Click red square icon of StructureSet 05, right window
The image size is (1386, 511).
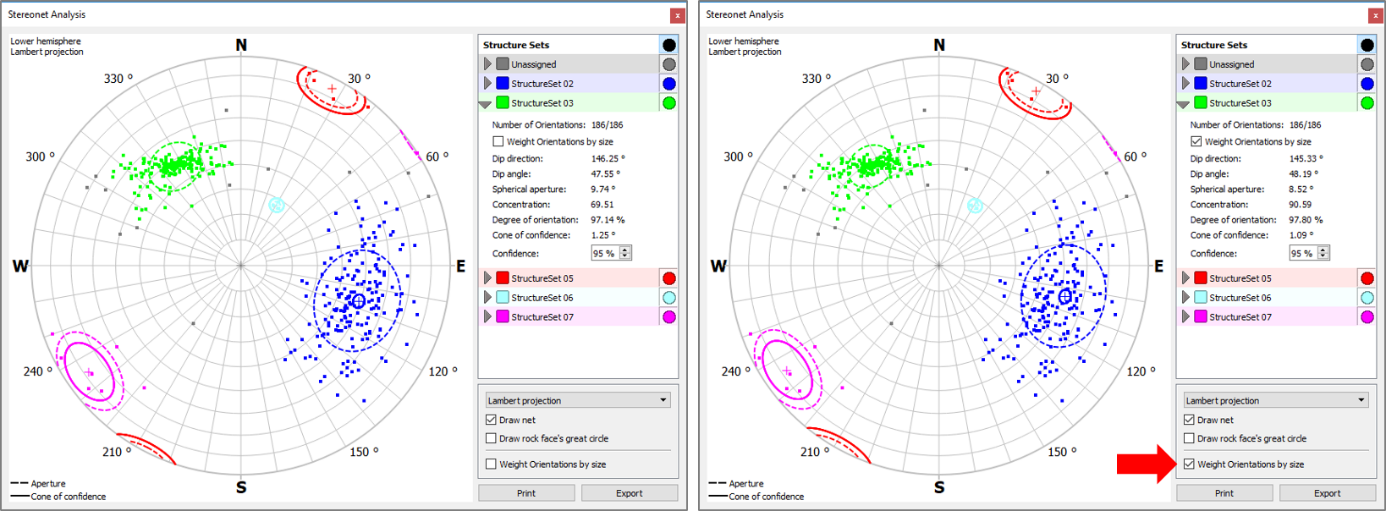(x=1200, y=278)
